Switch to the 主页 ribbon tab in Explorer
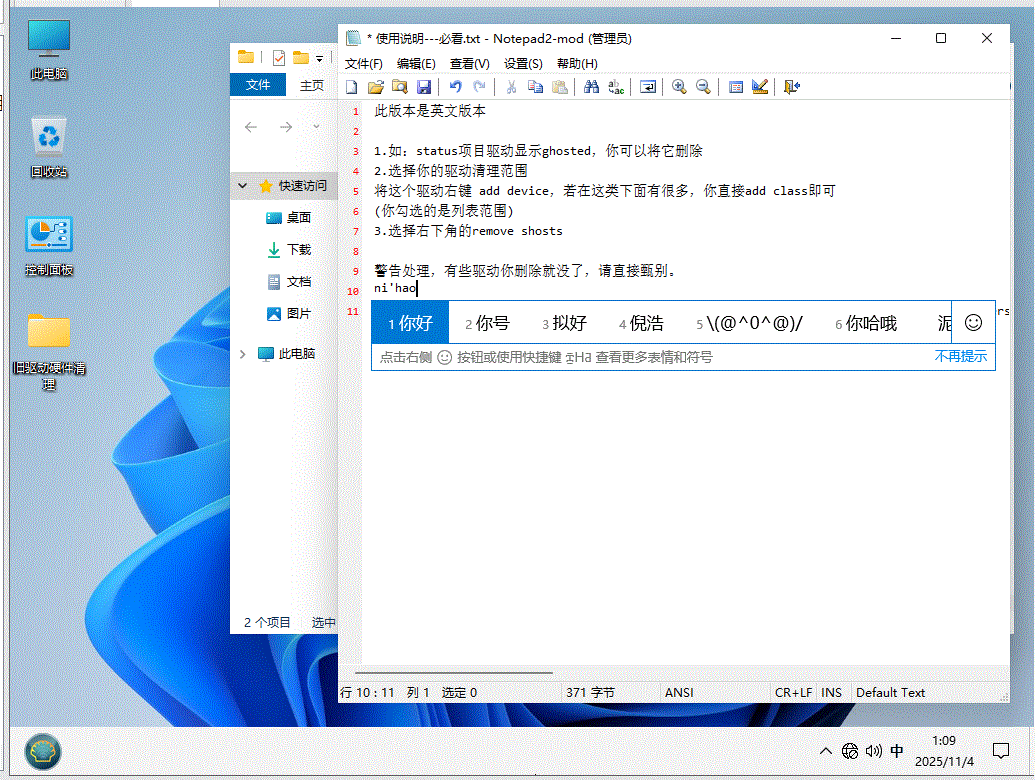Viewport: 1035px width, 780px height. 311,85
